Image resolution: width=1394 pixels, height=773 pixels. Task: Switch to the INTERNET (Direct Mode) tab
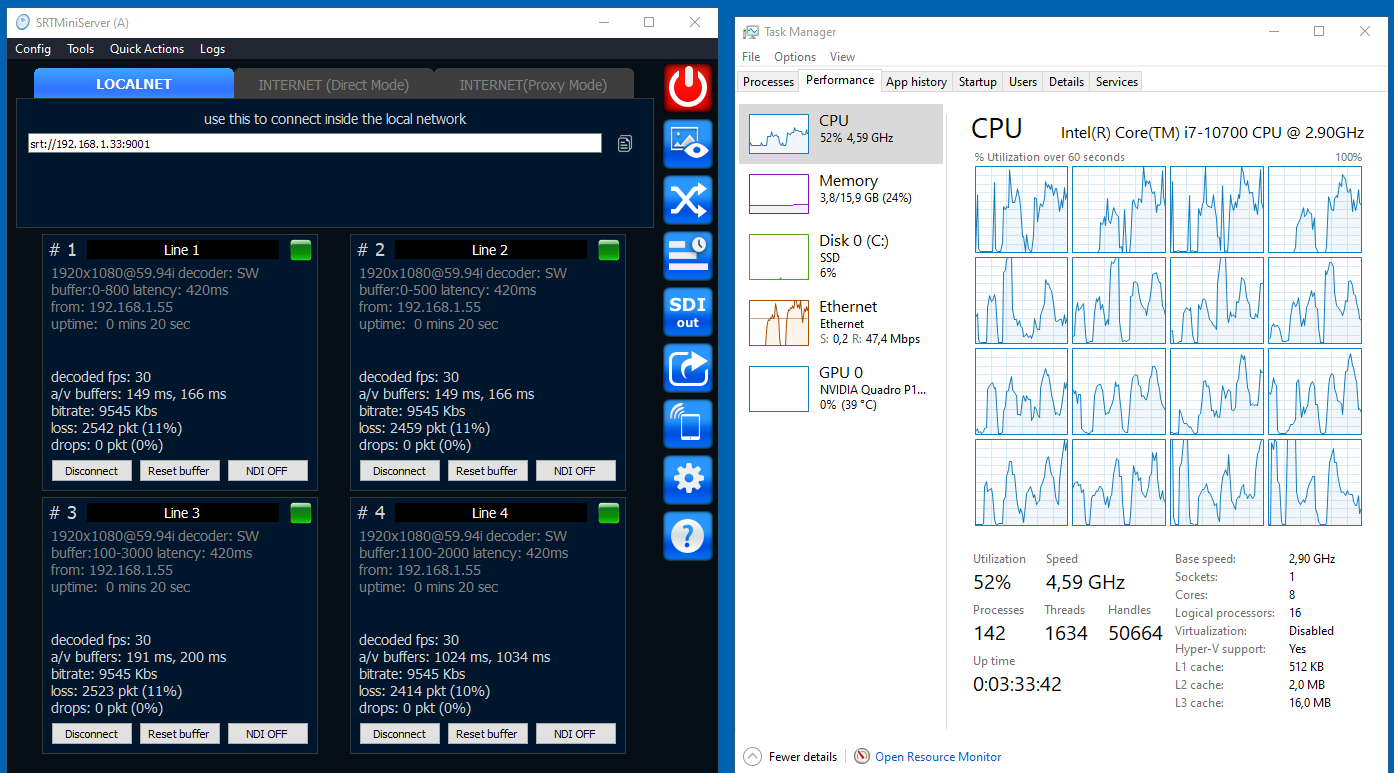point(334,84)
